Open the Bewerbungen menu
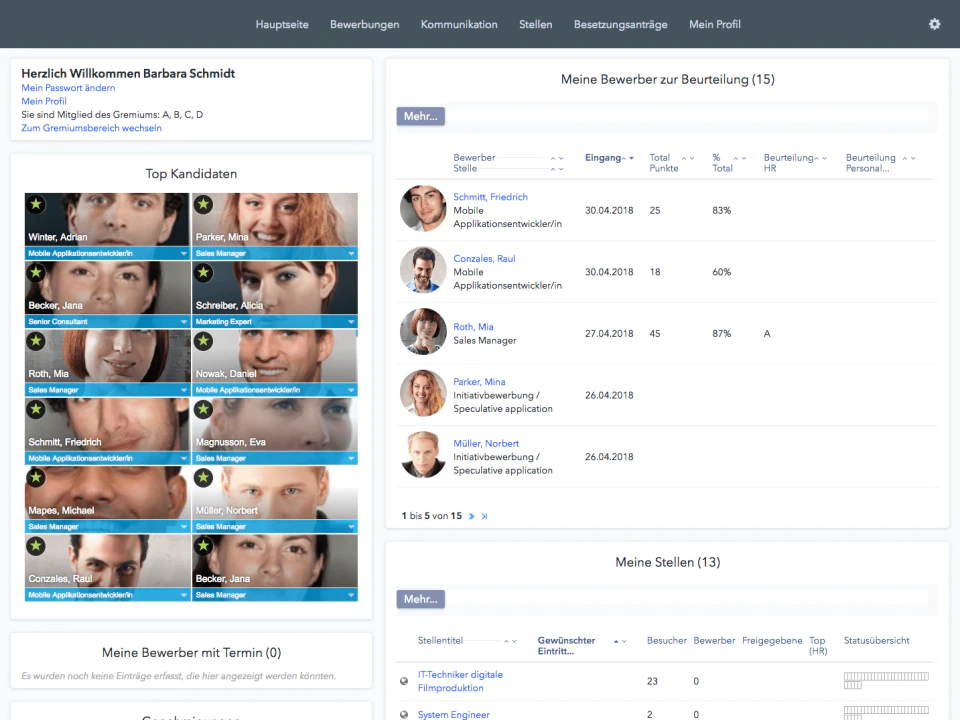The image size is (960, 720). tap(364, 24)
